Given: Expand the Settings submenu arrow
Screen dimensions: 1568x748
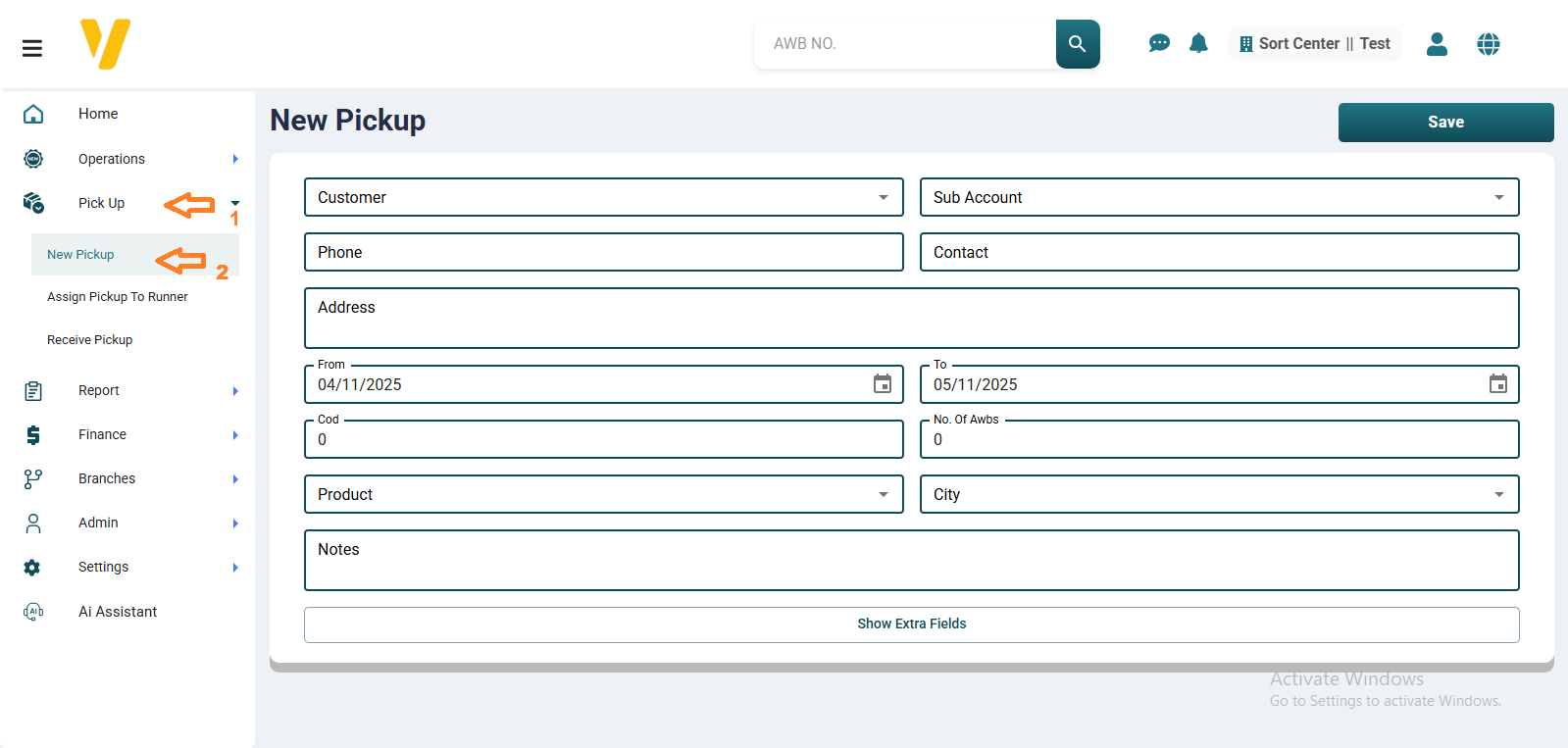Looking at the screenshot, I should 235,568.
